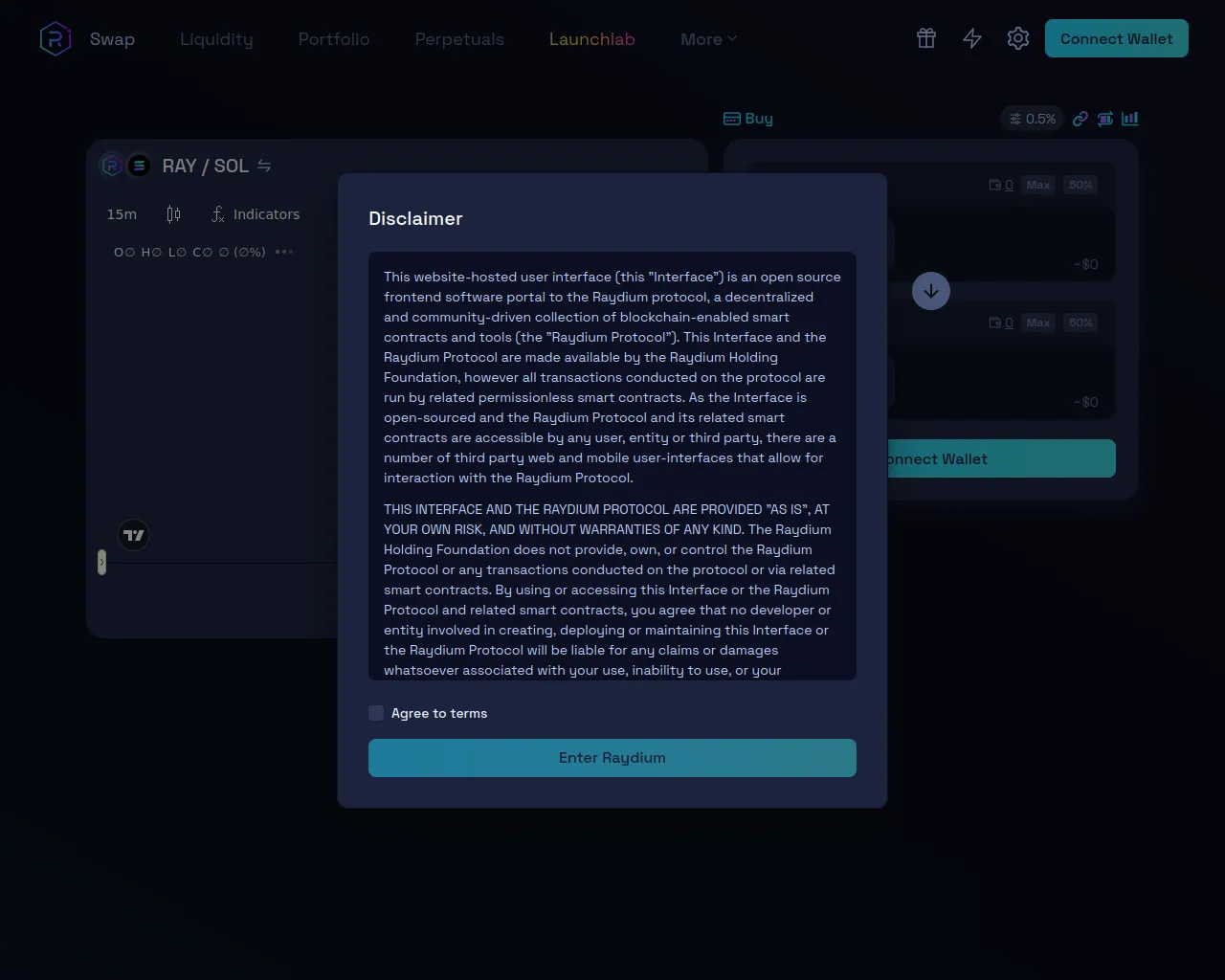
Task: Click the chart panel side collapse handle
Action: pyautogui.click(x=101, y=563)
